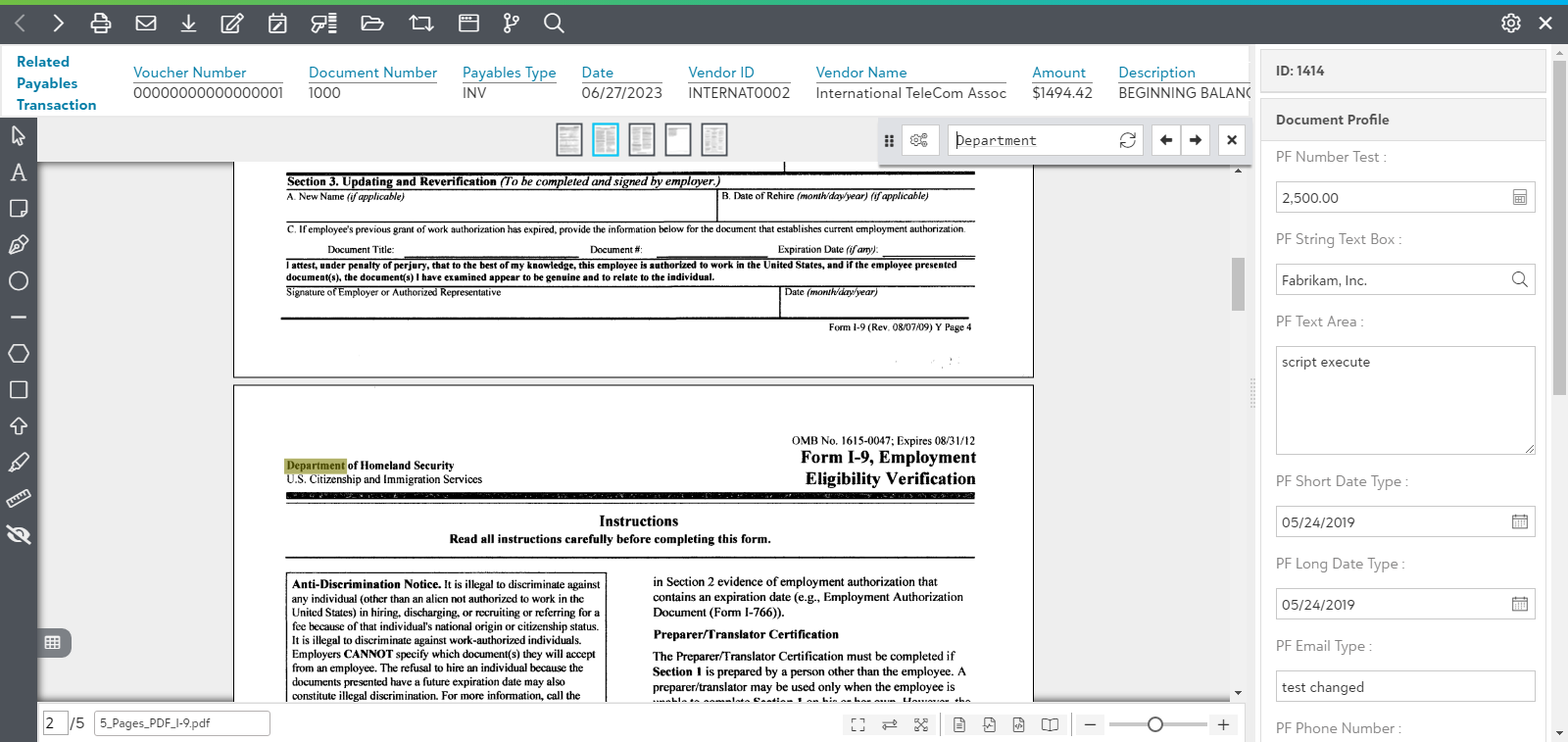Image resolution: width=1568 pixels, height=742 pixels.
Task: Select the Text annotation tool
Action: click(x=18, y=173)
